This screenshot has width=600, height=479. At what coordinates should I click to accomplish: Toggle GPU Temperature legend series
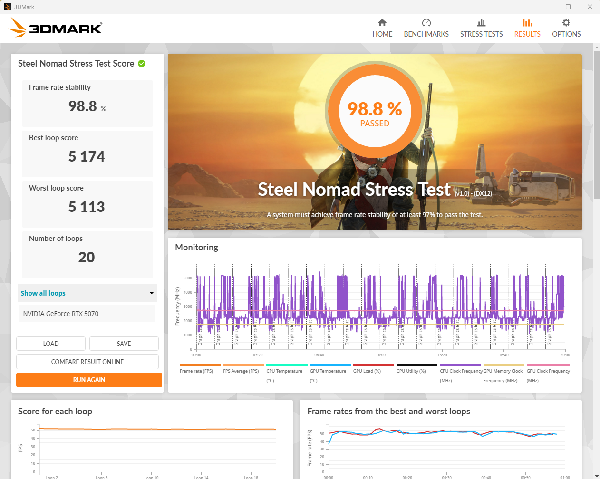click(328, 373)
